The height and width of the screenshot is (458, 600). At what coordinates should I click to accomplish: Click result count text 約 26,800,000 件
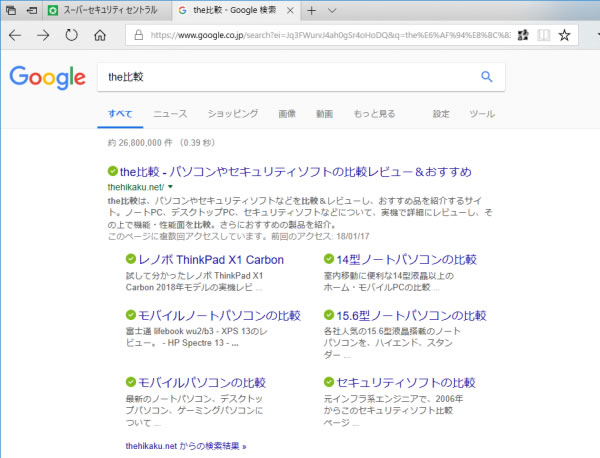pyautogui.click(x=140, y=143)
